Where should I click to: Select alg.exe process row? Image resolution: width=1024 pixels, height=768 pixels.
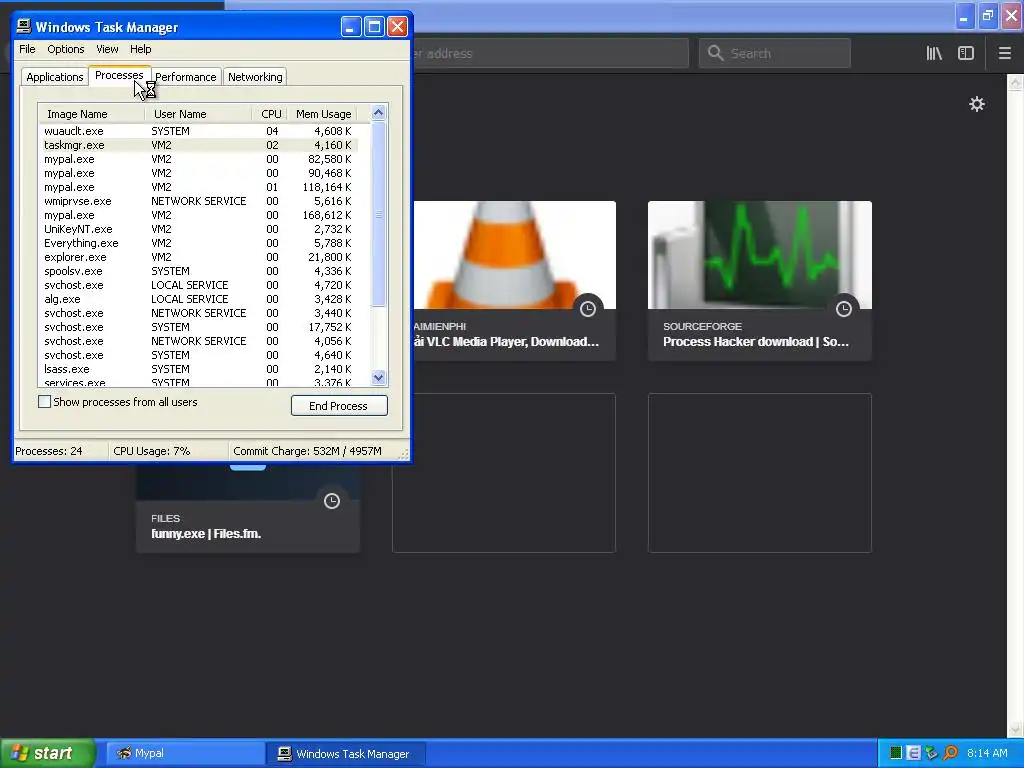tap(199, 299)
